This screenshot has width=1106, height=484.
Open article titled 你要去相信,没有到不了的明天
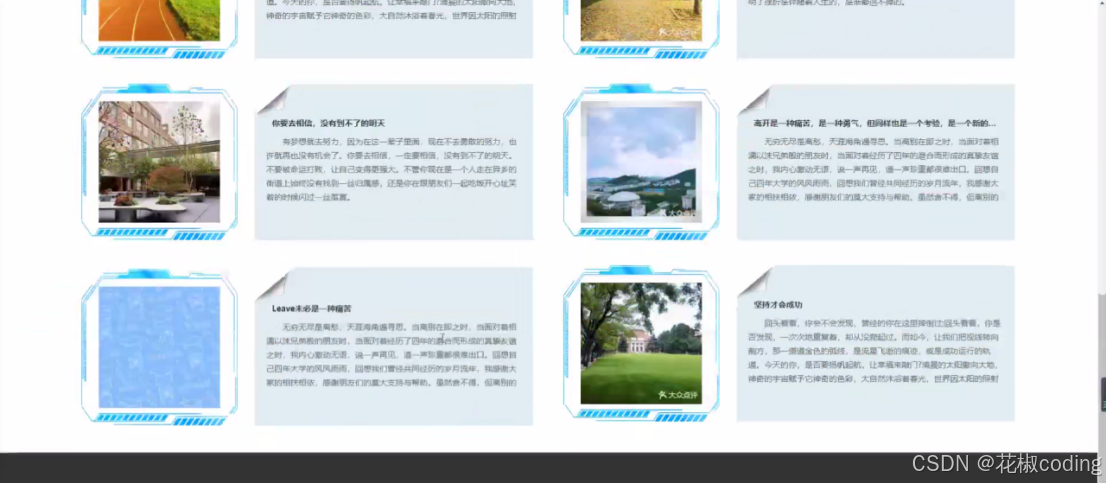(328, 123)
